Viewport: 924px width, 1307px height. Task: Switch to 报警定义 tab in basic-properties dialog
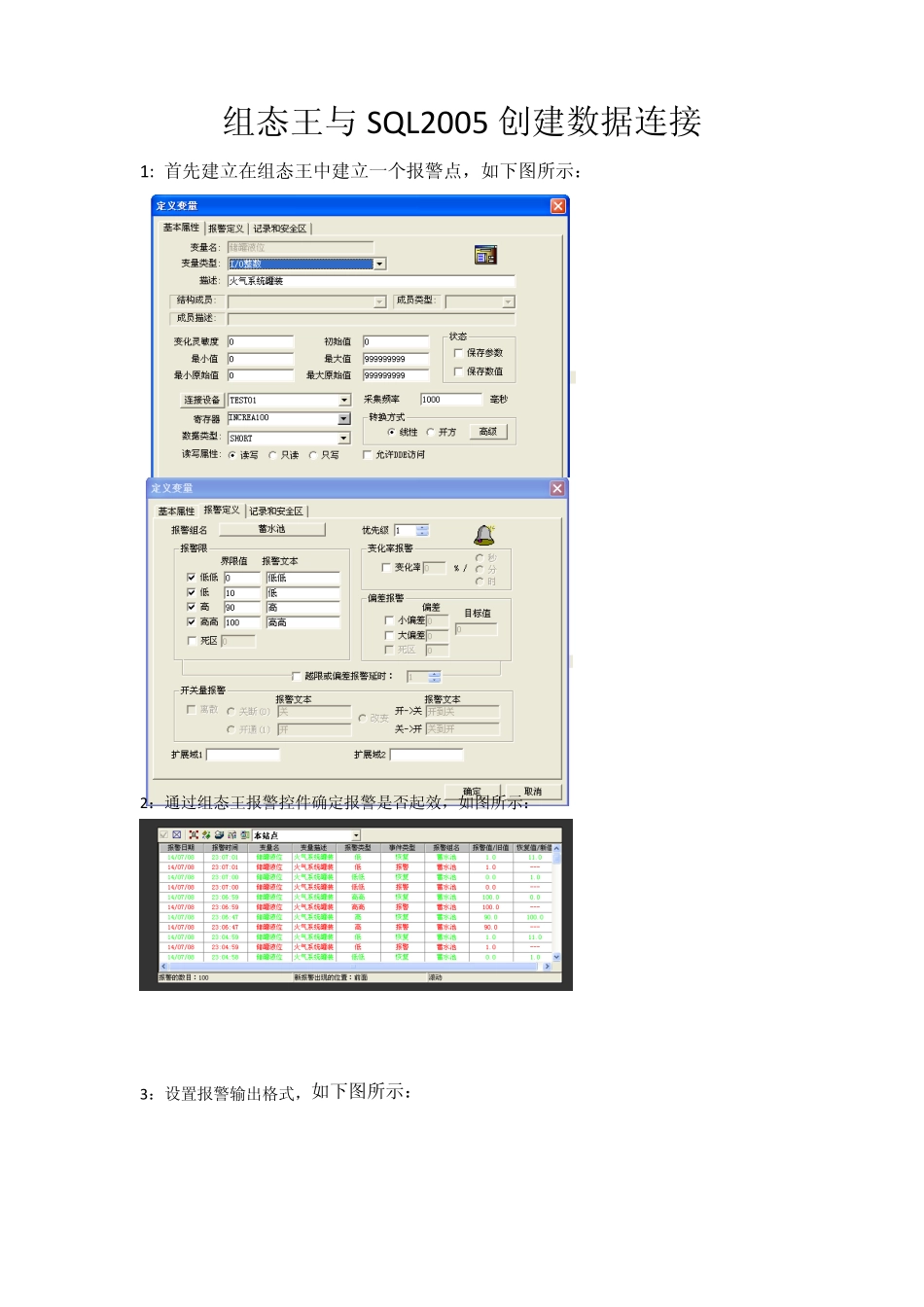tap(226, 229)
